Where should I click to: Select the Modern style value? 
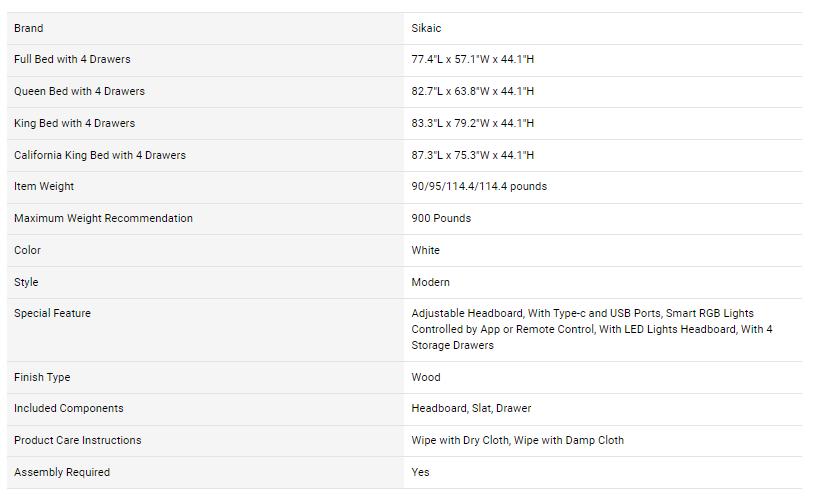coord(430,283)
